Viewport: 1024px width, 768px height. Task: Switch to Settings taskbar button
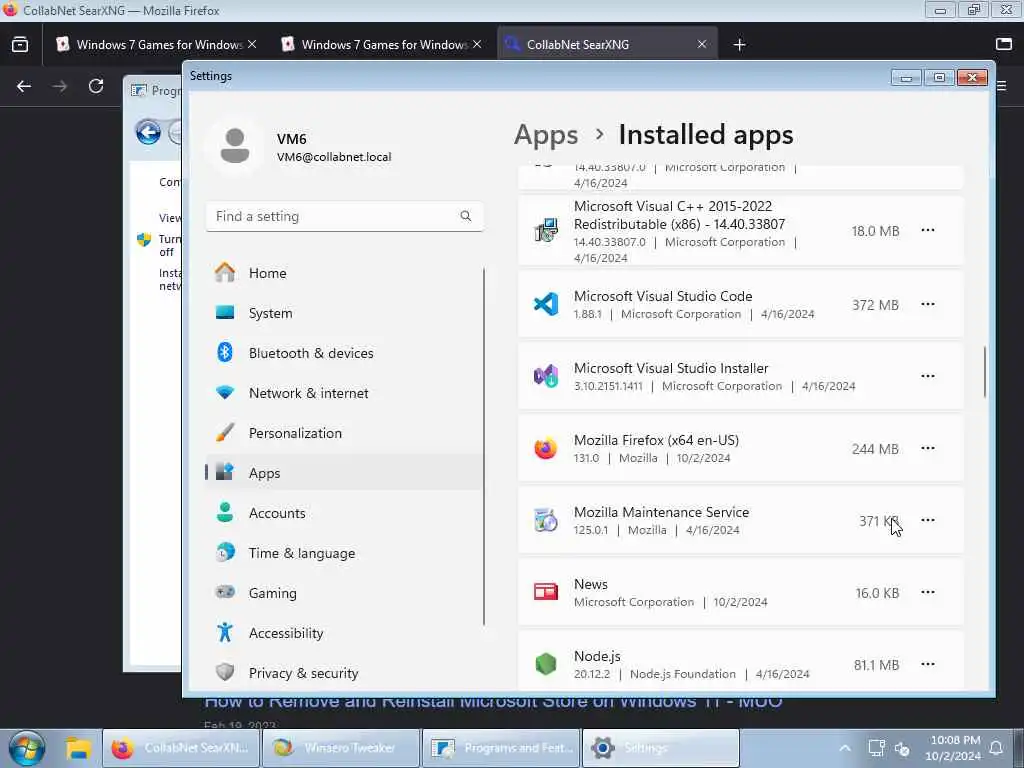(661, 748)
